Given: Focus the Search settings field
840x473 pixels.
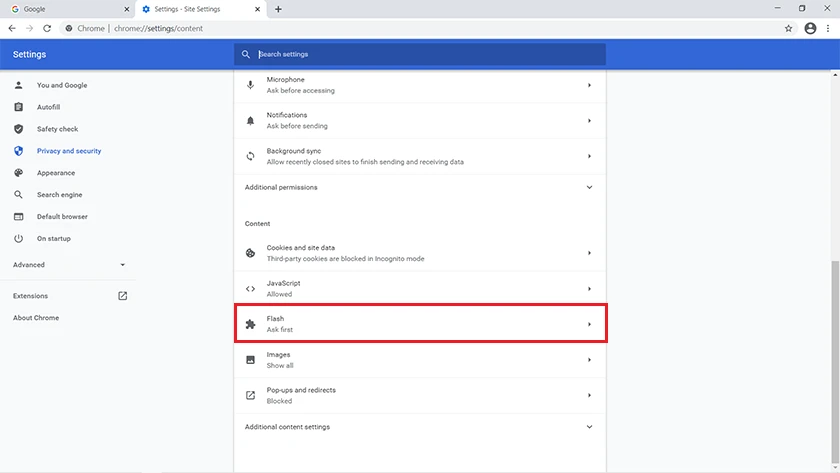Looking at the screenshot, I should [419, 54].
